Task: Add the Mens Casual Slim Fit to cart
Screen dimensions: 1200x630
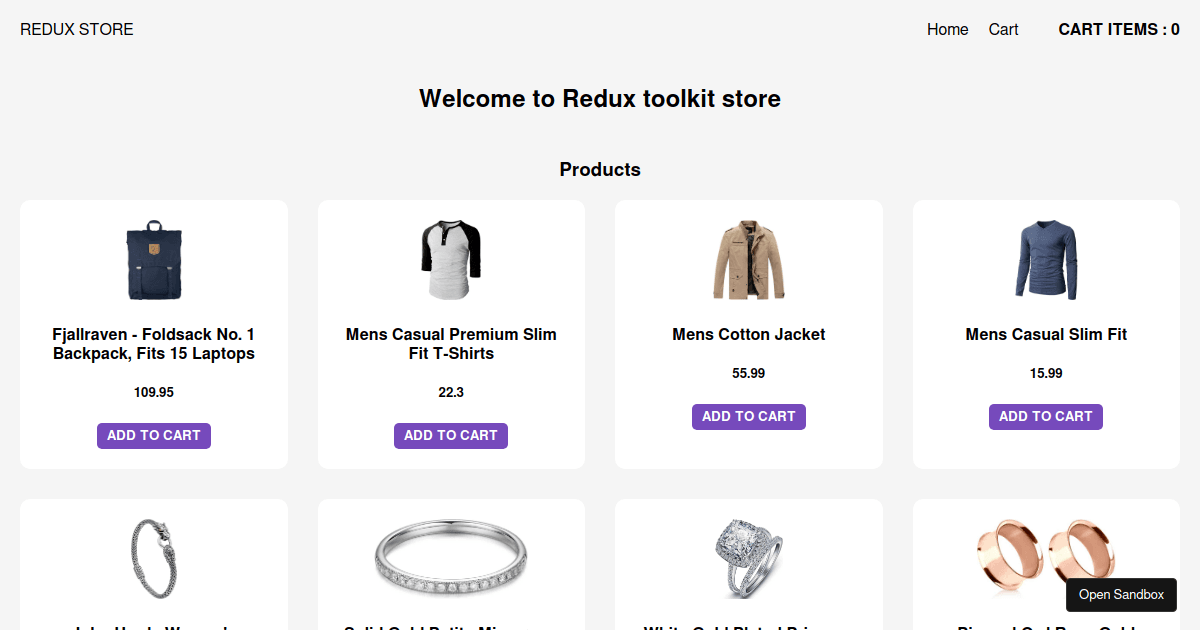Action: tap(1045, 416)
